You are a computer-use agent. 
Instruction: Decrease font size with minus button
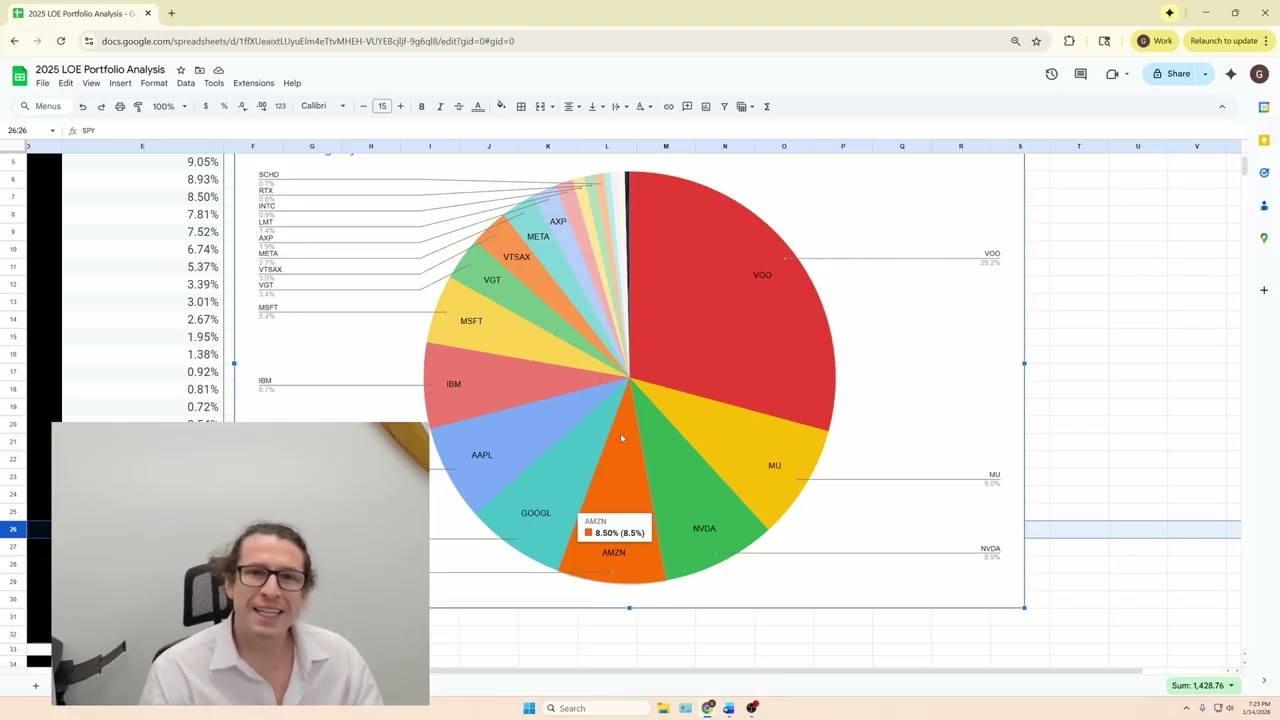[x=363, y=106]
